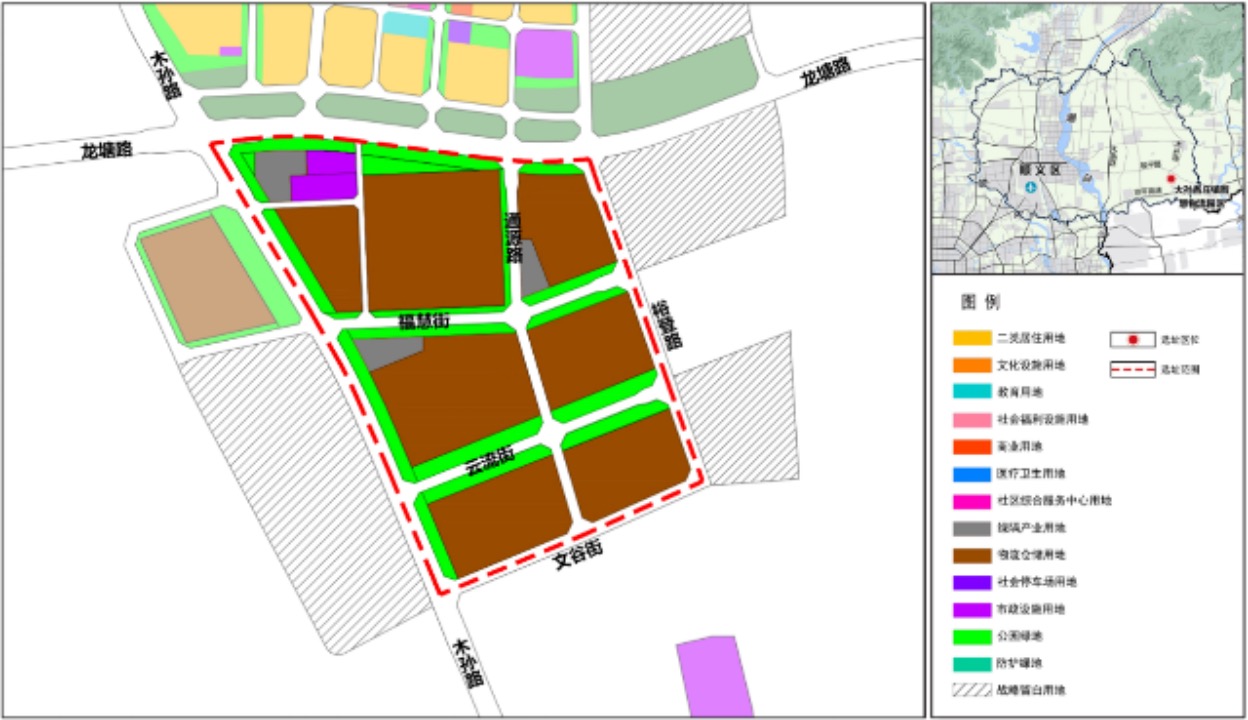Image resolution: width=1248 pixels, height=720 pixels.
Task: Click the hatched 战略留白用地 legend symbol
Action: point(972,689)
